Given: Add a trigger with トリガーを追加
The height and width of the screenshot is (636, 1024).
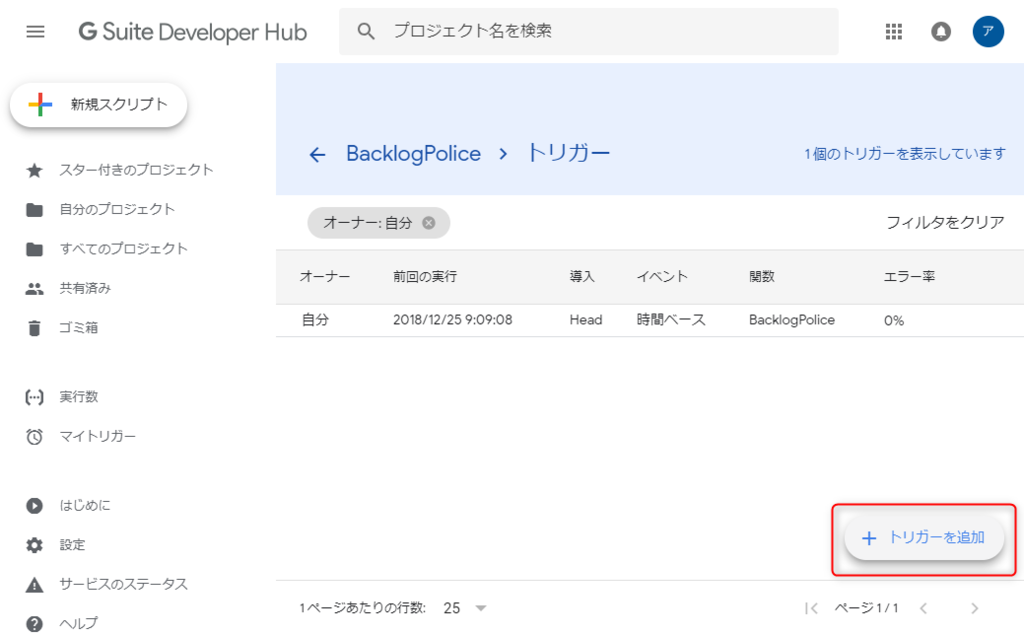Looking at the screenshot, I should click(924, 538).
